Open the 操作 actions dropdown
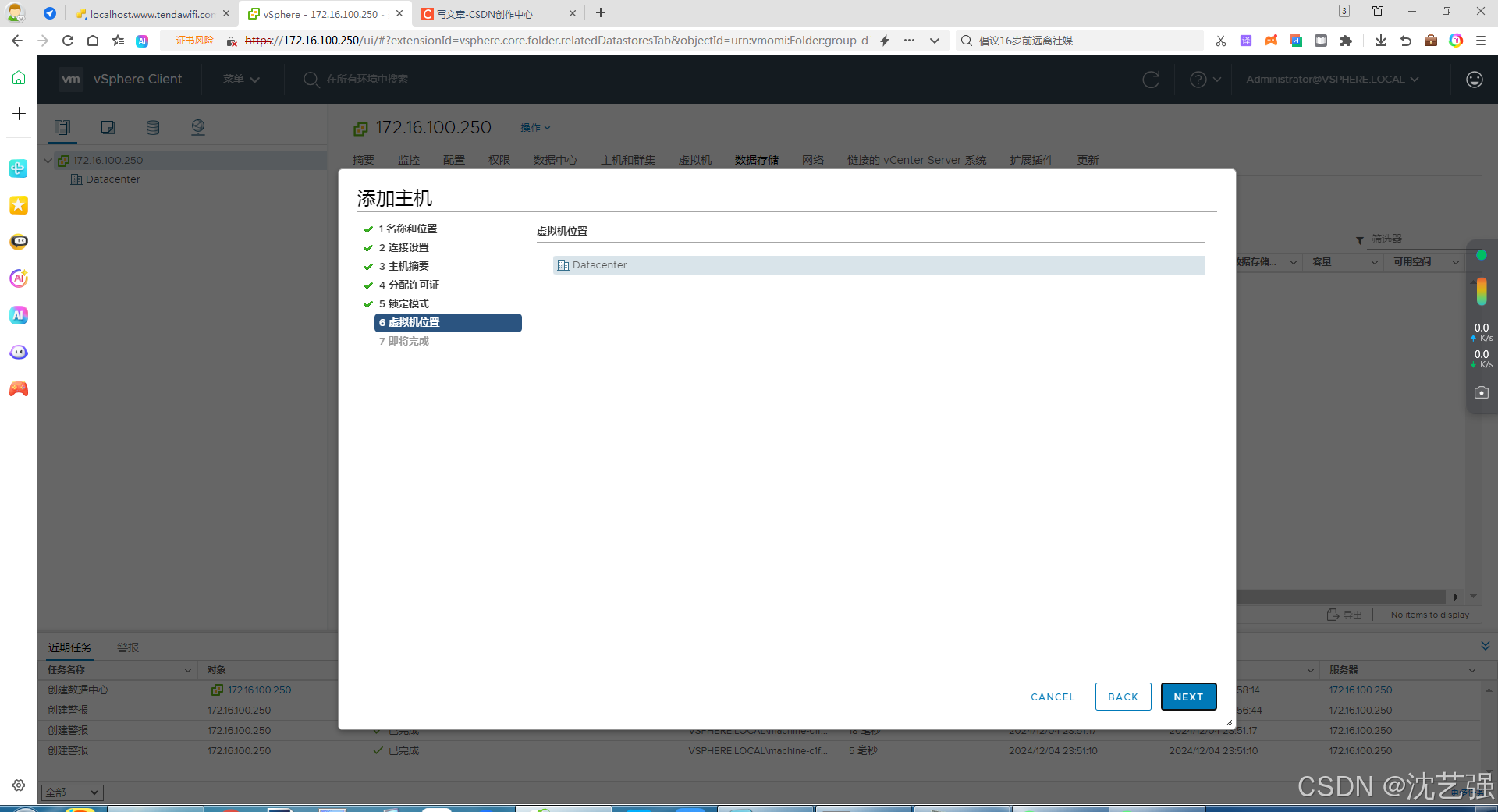 pyautogui.click(x=535, y=127)
